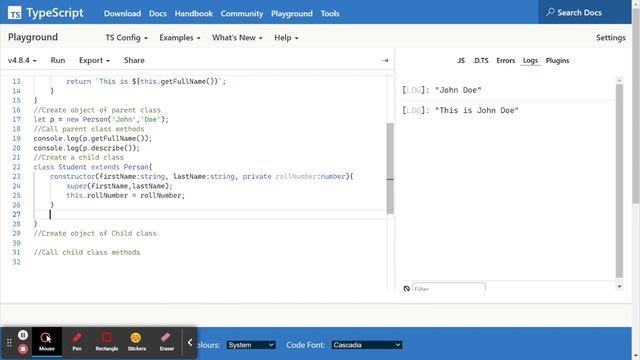This screenshot has height=360, width=640.
Task: Open the Handbook link
Action: pyautogui.click(x=193, y=13)
